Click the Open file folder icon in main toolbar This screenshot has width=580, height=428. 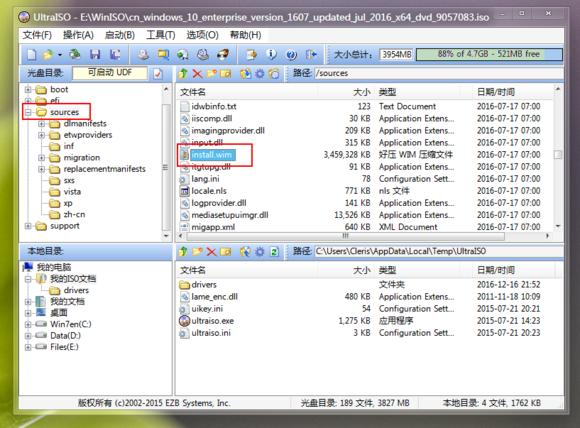48,55
